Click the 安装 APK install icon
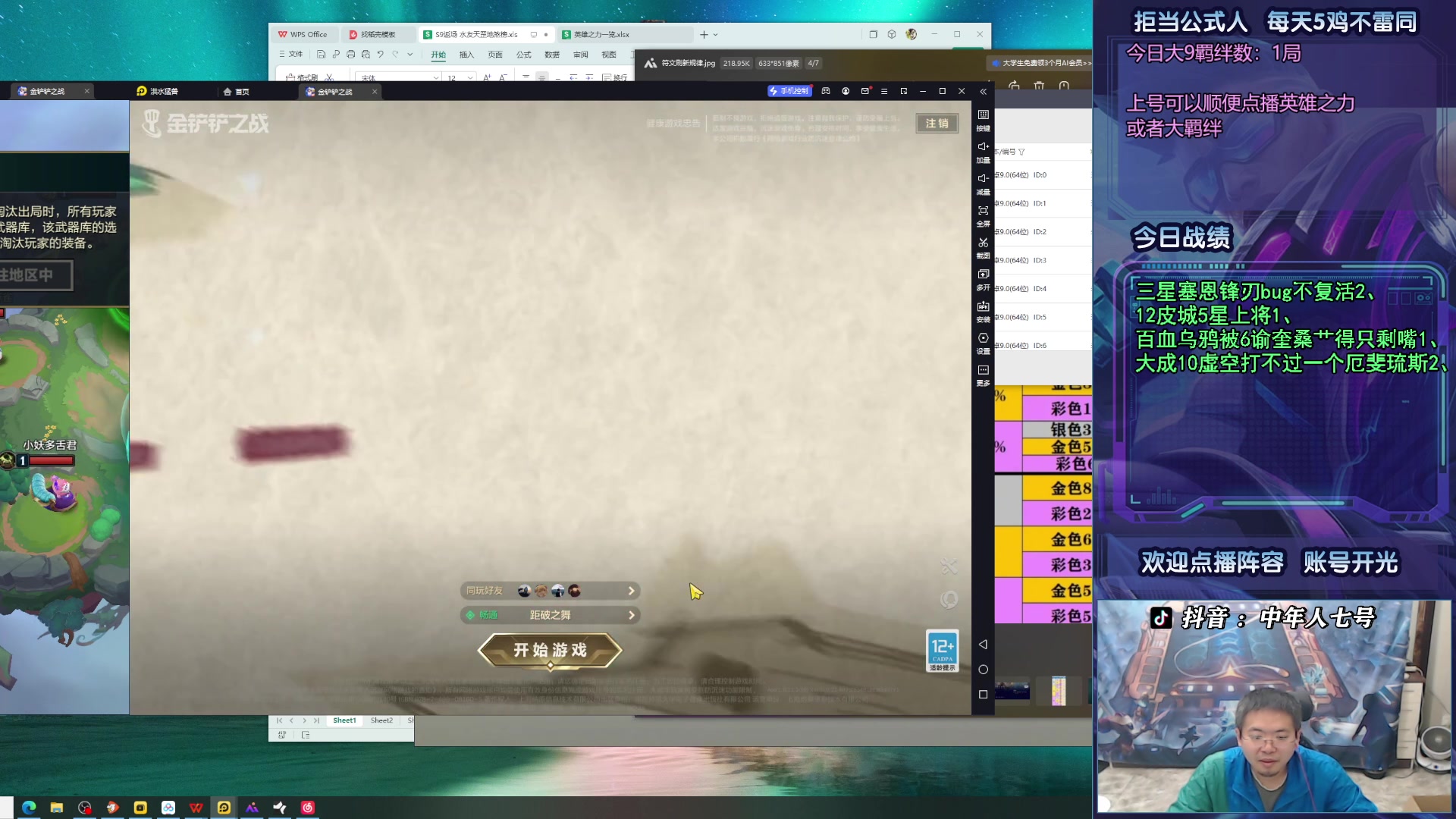The image size is (1456, 819). [x=983, y=311]
